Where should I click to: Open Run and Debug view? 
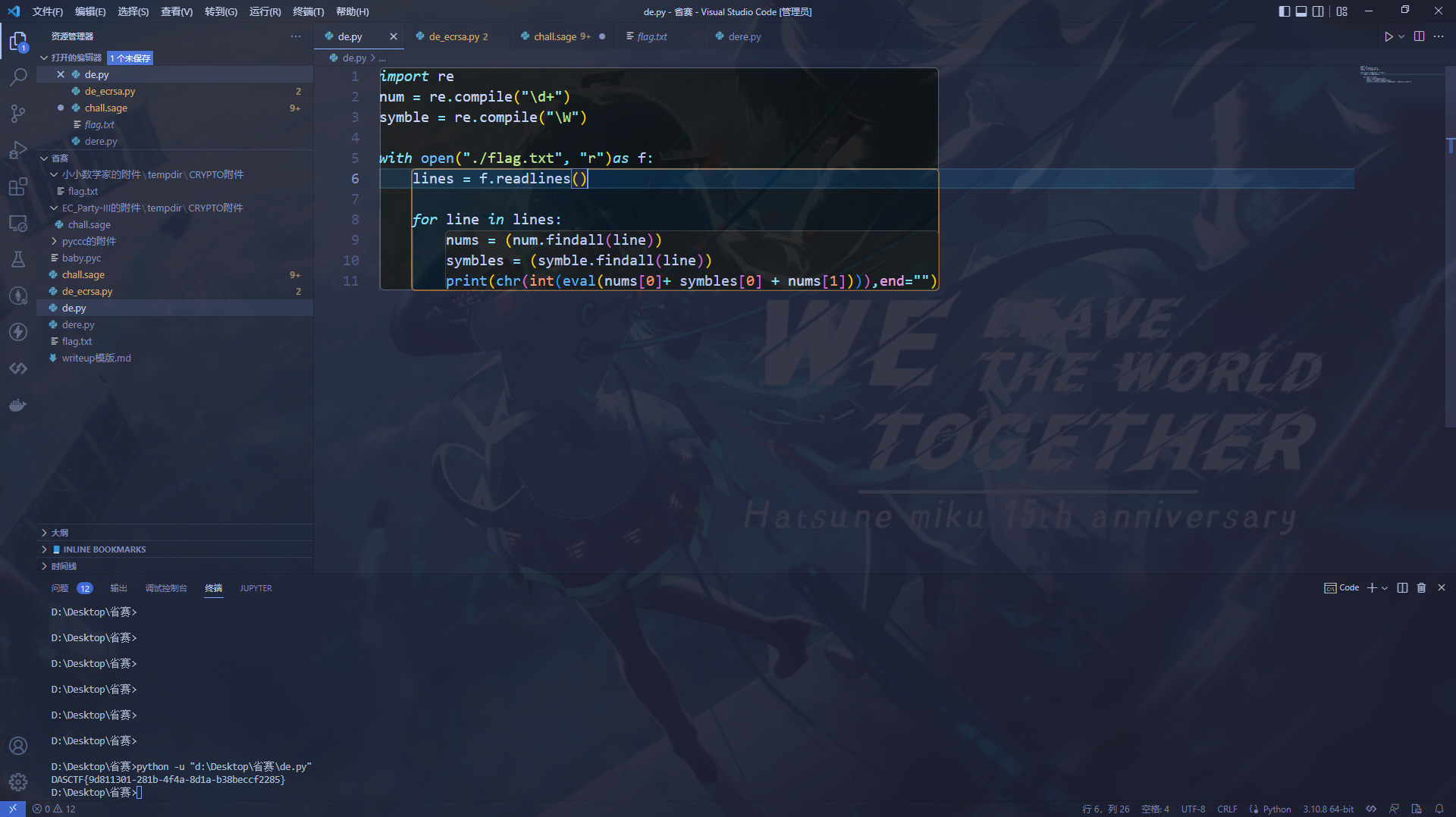[x=18, y=150]
